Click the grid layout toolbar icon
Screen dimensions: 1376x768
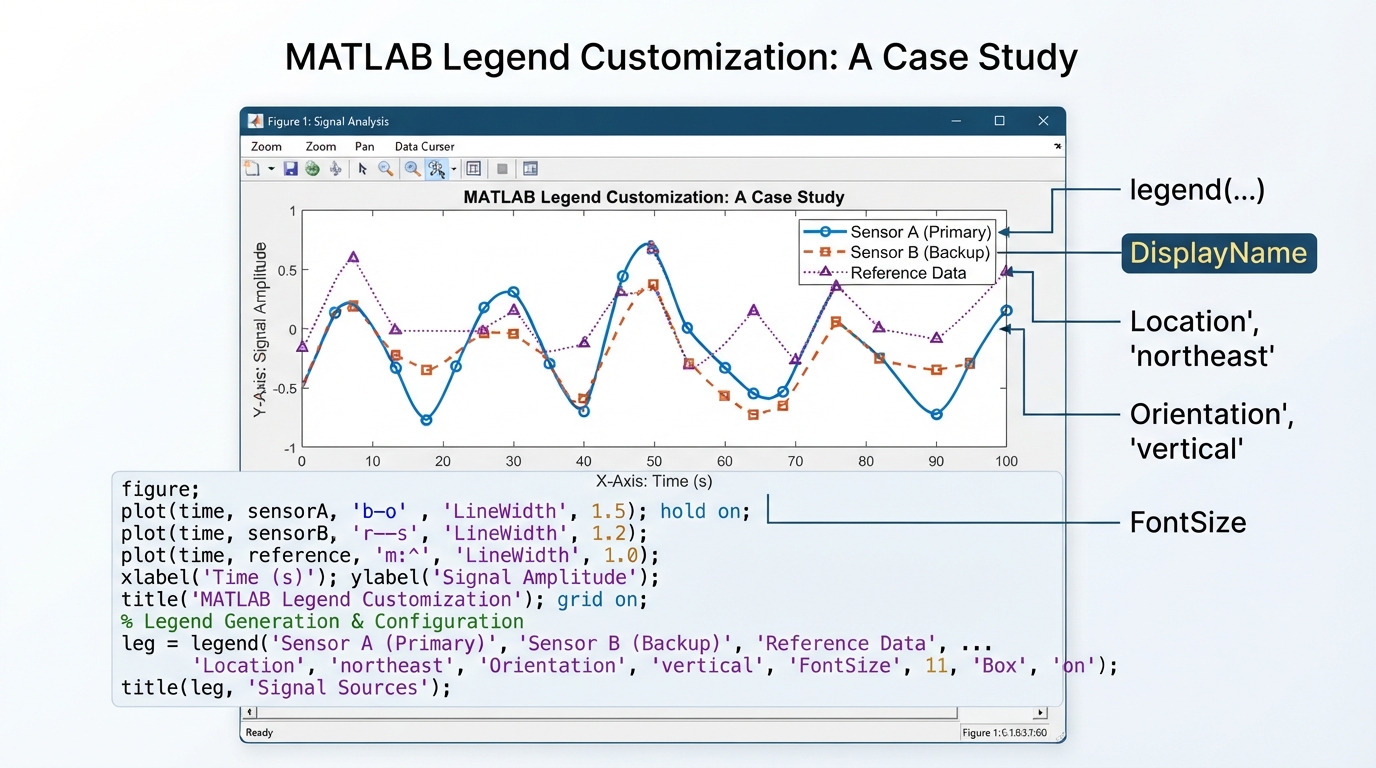474,169
